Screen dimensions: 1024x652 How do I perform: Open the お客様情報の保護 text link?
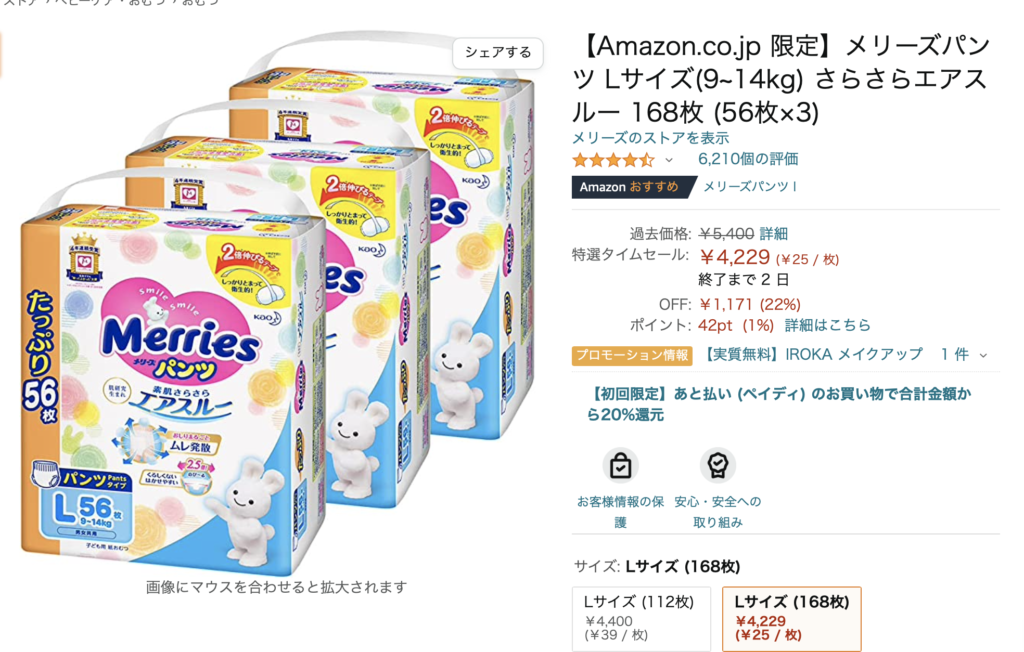(620, 512)
